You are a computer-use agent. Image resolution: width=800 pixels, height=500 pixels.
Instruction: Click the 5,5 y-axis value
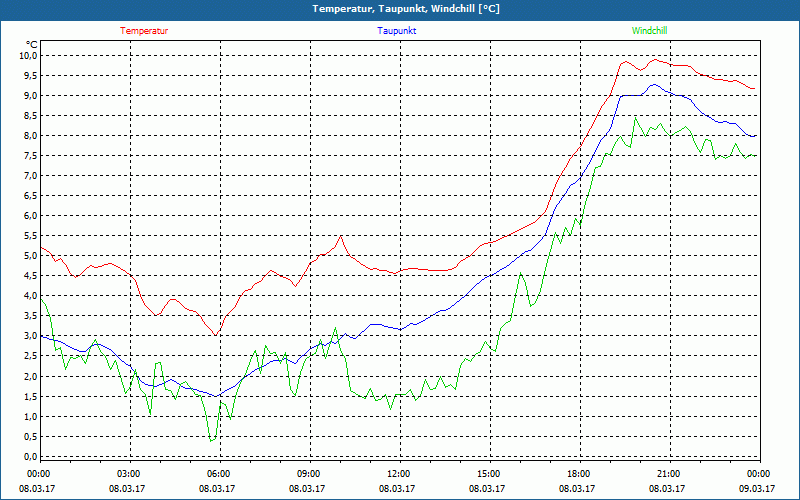[x=31, y=236]
